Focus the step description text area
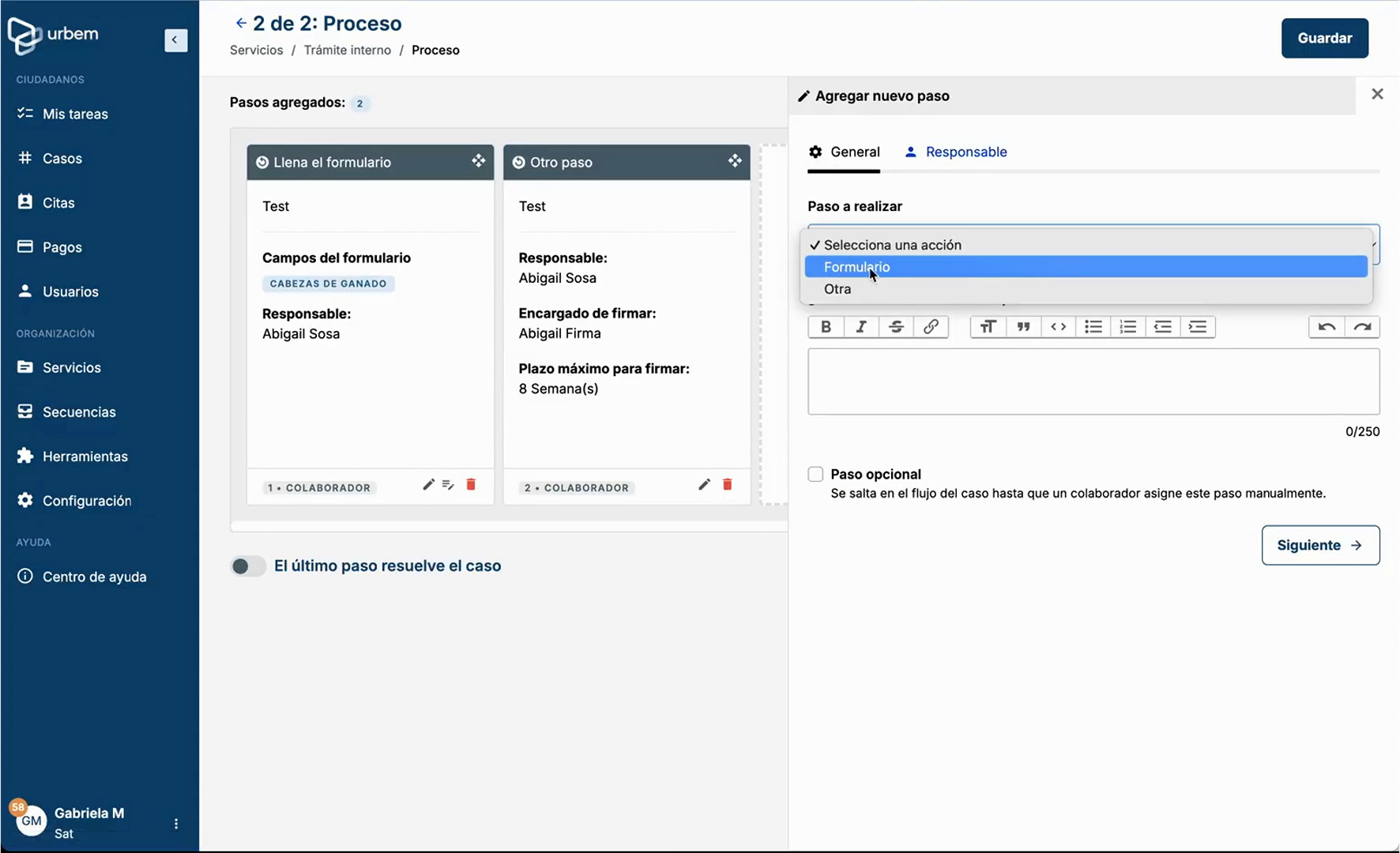The height and width of the screenshot is (853, 1400). [1093, 381]
